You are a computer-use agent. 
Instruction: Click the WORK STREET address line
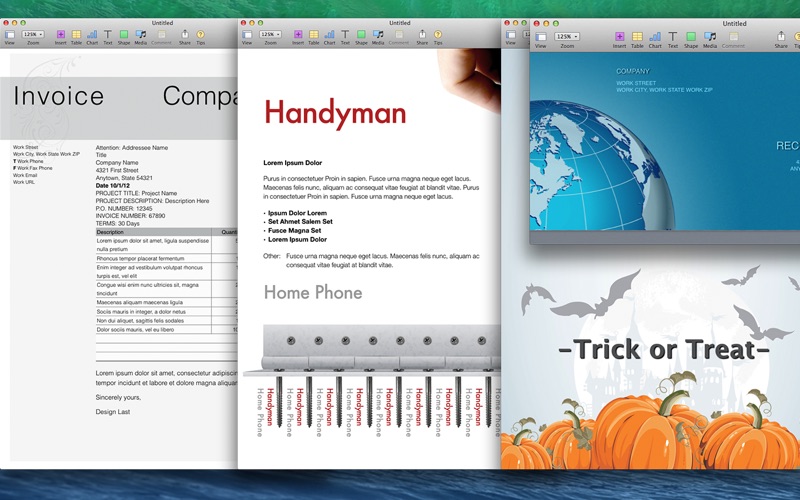(x=636, y=83)
